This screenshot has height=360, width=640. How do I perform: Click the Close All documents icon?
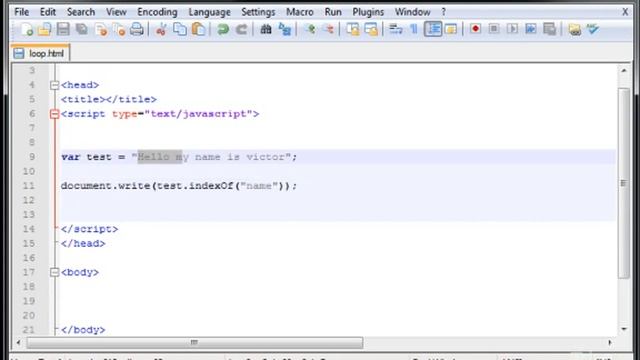119,29
